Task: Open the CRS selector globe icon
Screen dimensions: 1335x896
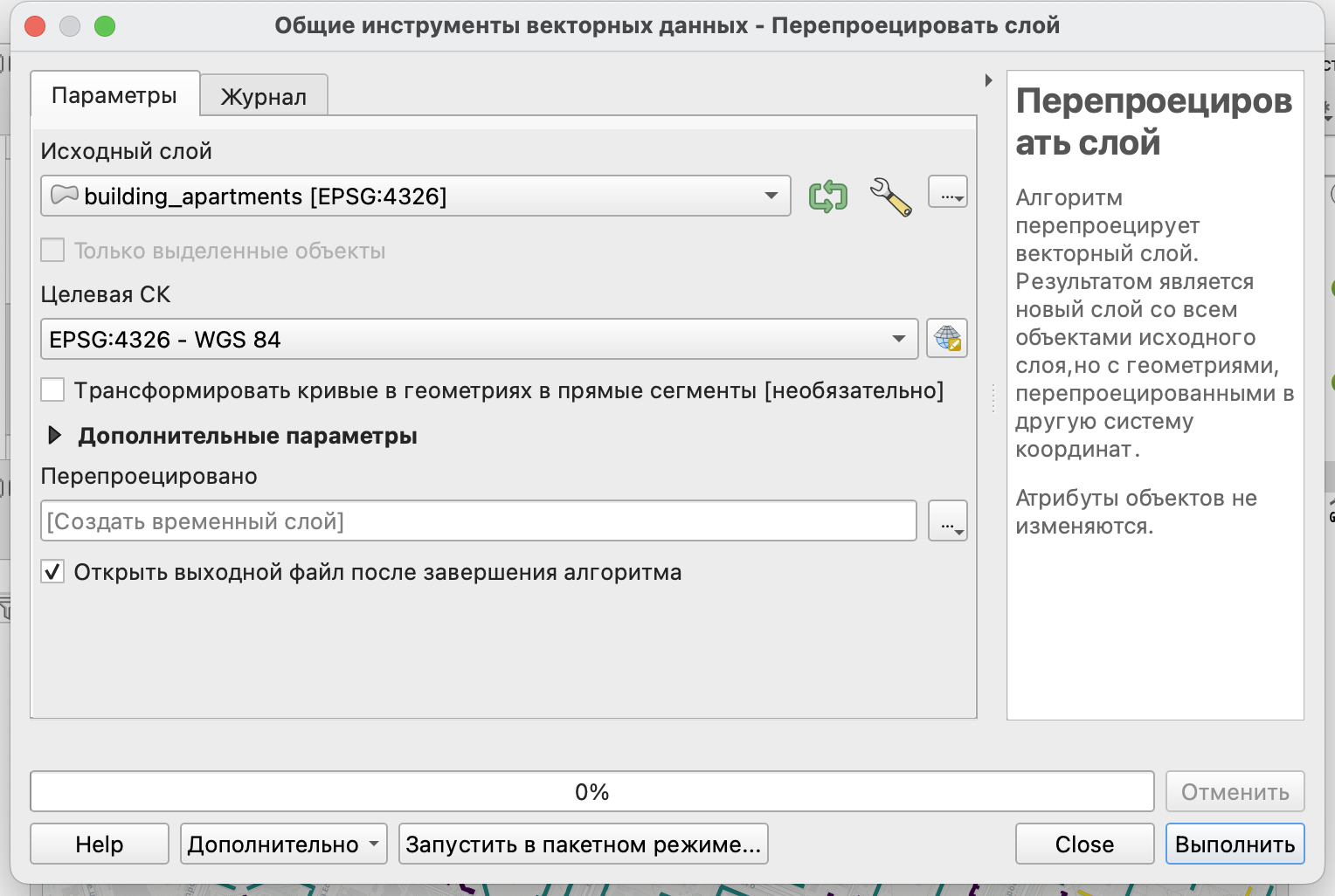Action: coord(947,339)
